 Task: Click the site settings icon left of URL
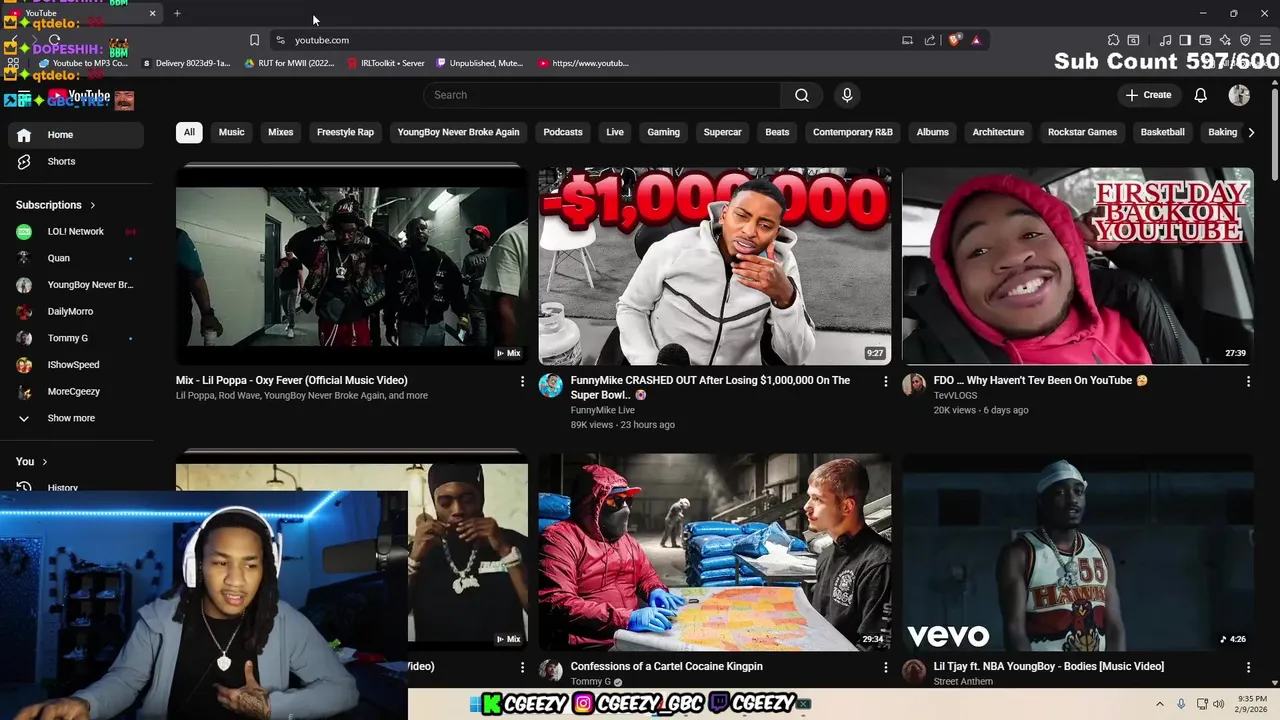(x=281, y=40)
